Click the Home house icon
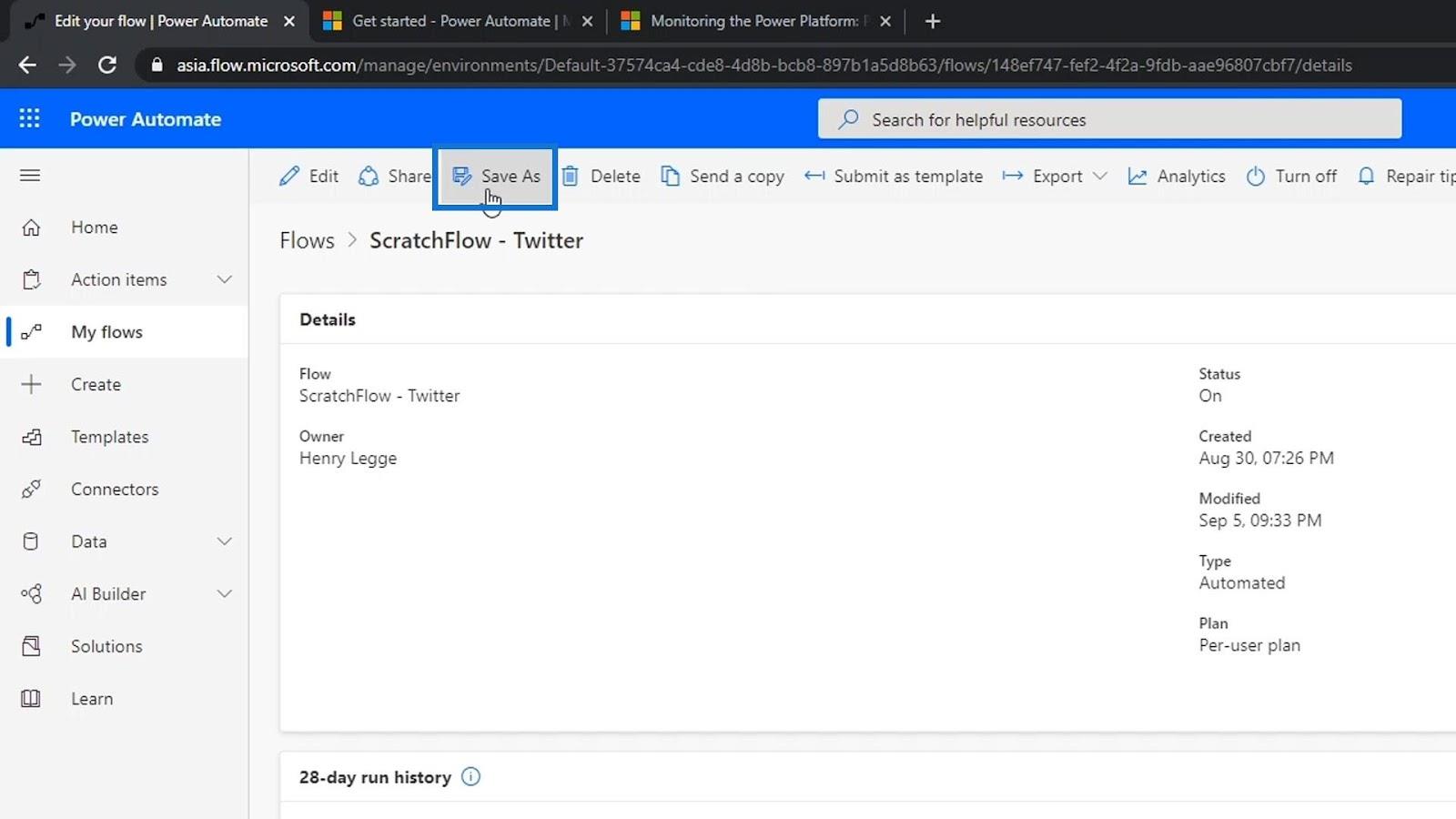This screenshot has width=1456, height=819. click(x=31, y=227)
